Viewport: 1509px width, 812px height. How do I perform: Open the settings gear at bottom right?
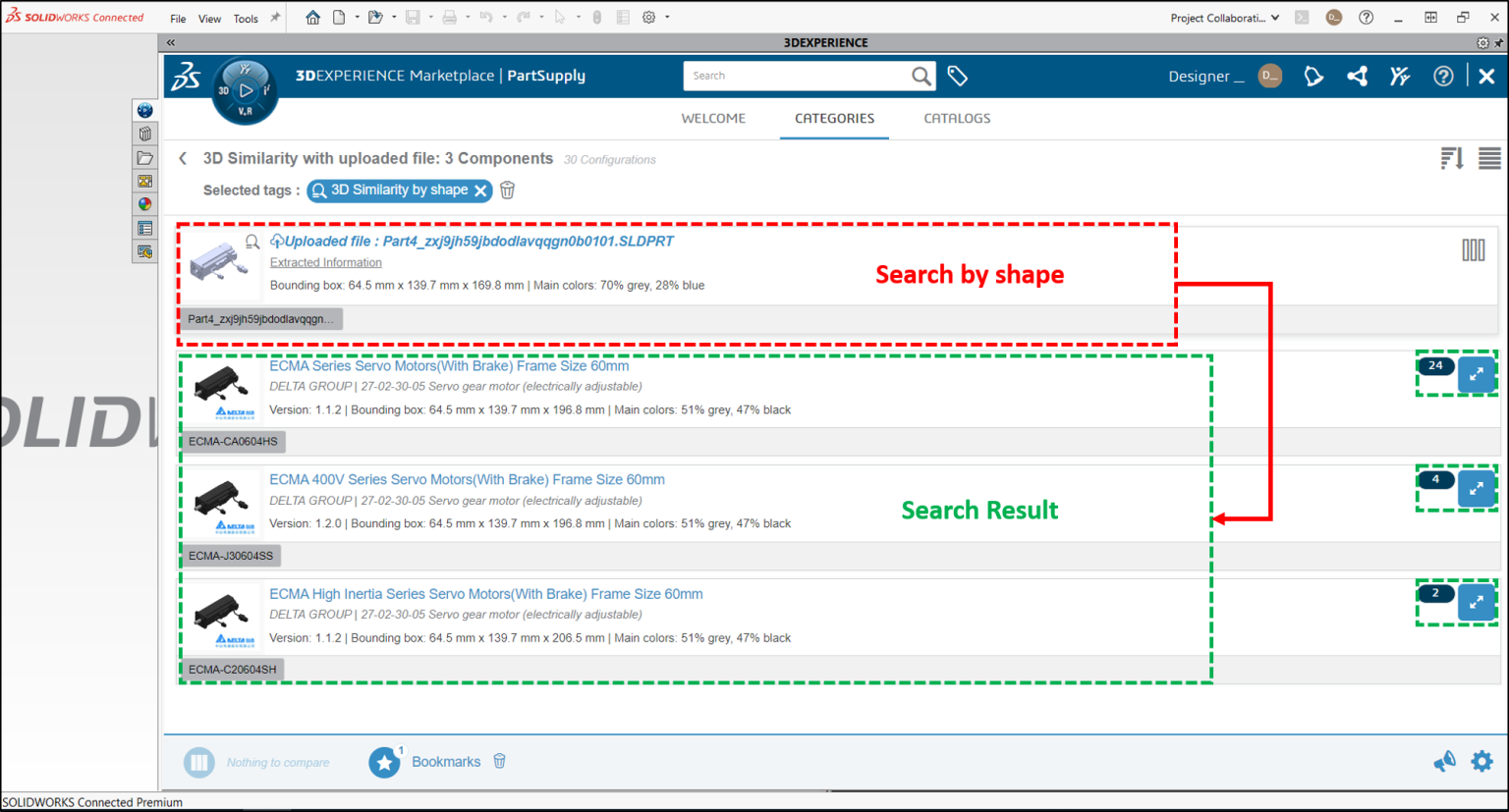click(1481, 761)
